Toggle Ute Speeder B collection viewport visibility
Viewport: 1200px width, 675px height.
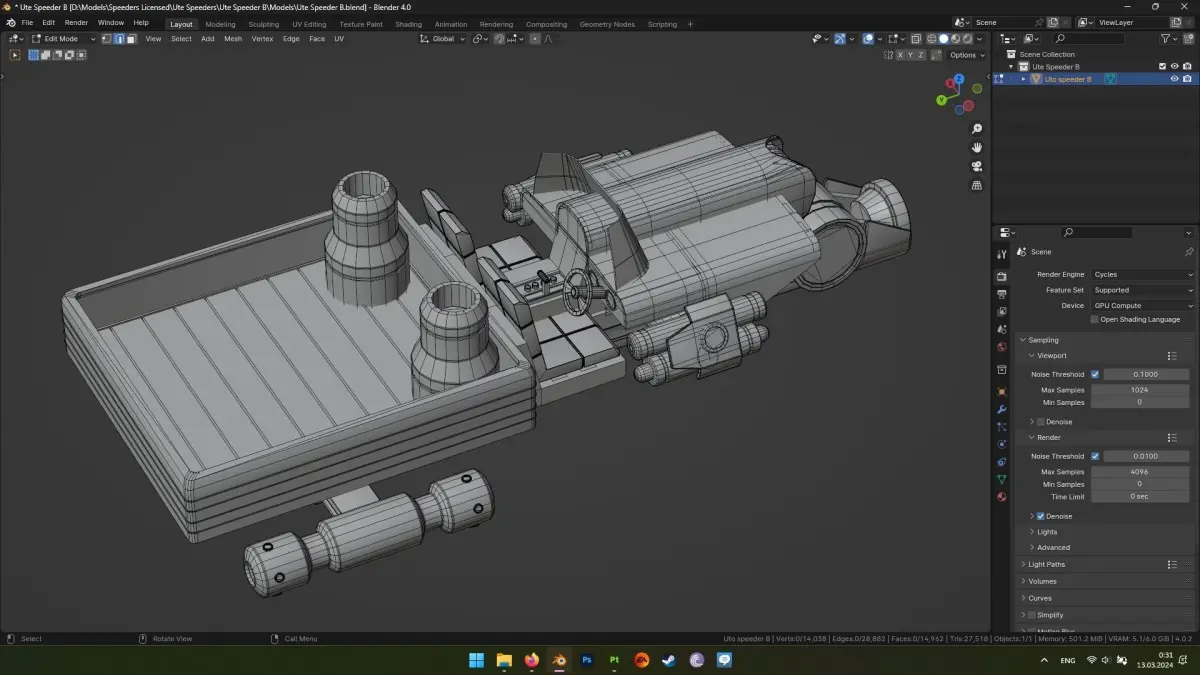coord(1175,66)
